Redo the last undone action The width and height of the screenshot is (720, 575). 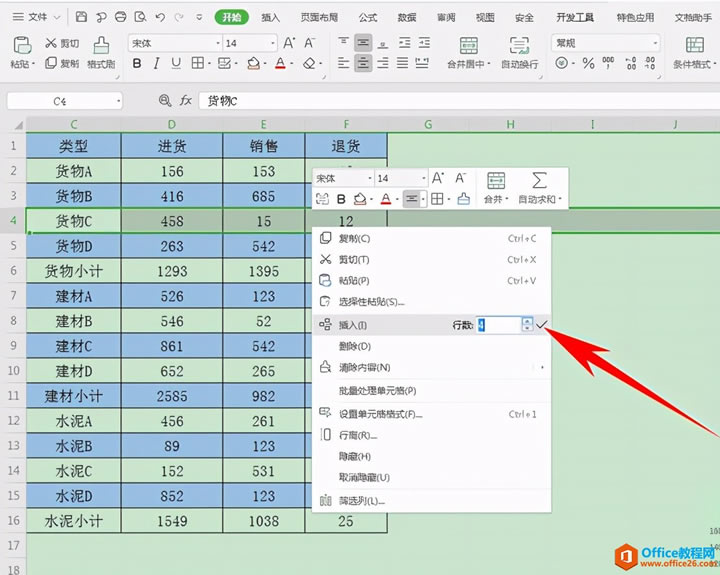click(179, 17)
